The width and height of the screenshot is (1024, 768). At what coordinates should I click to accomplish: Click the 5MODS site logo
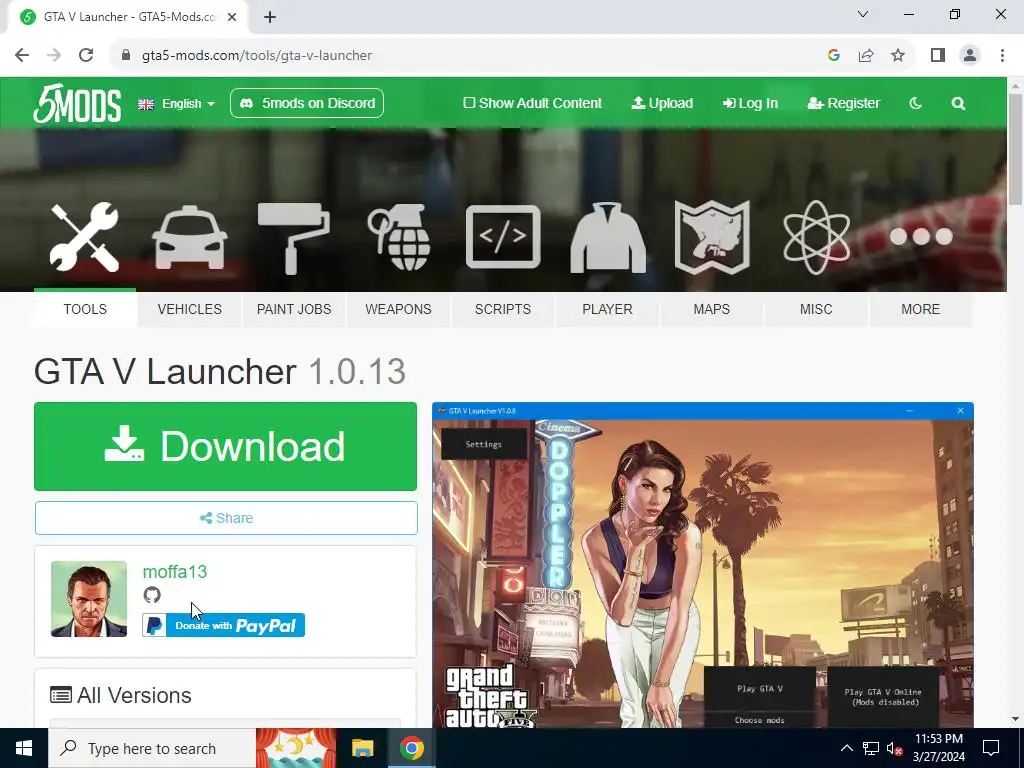coord(77,103)
